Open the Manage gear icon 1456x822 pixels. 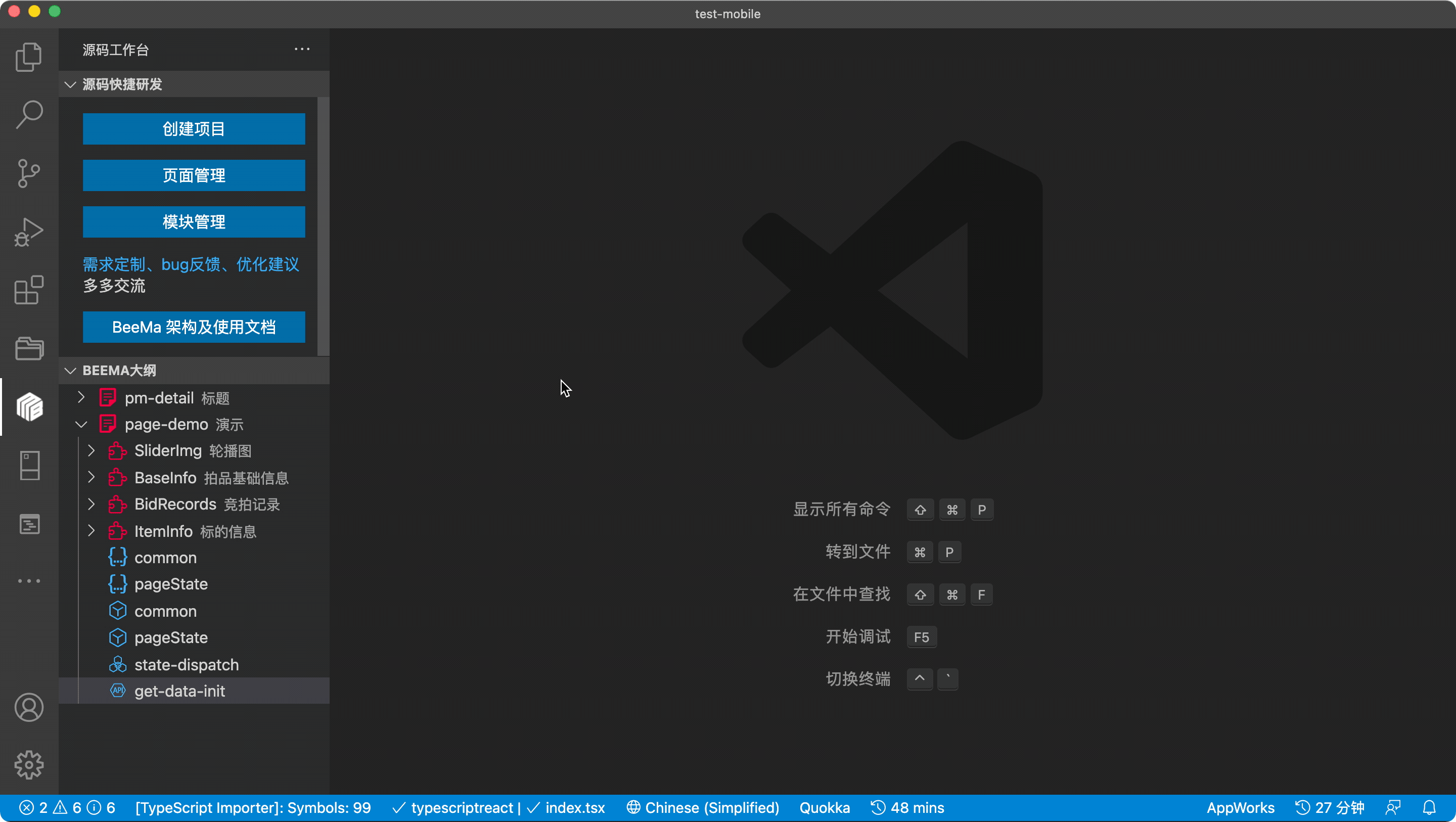pyautogui.click(x=29, y=765)
